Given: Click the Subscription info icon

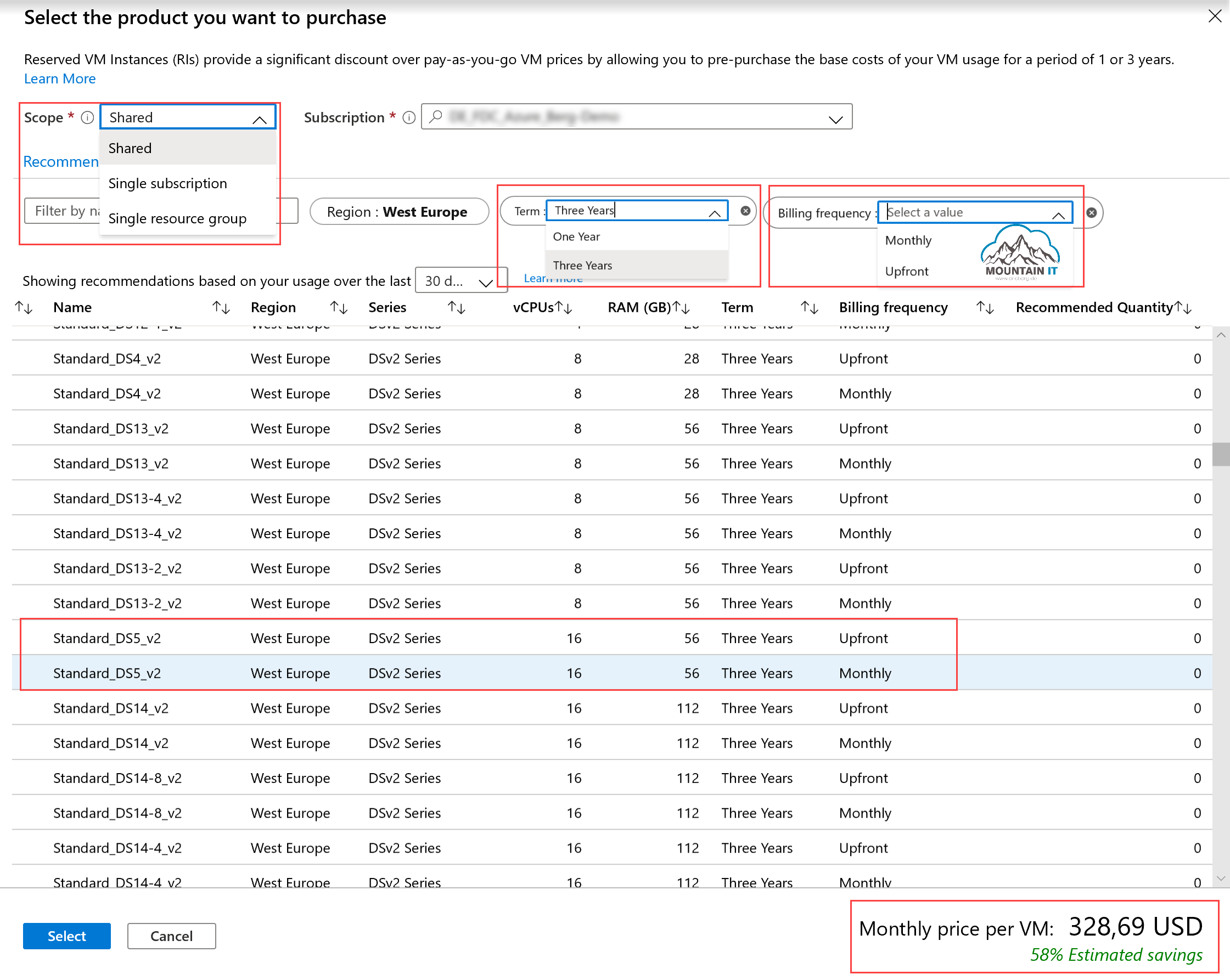Looking at the screenshot, I should (408, 117).
